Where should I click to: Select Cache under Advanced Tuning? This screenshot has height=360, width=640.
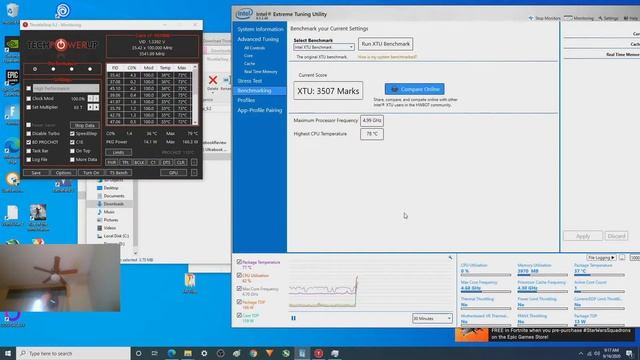[249, 64]
